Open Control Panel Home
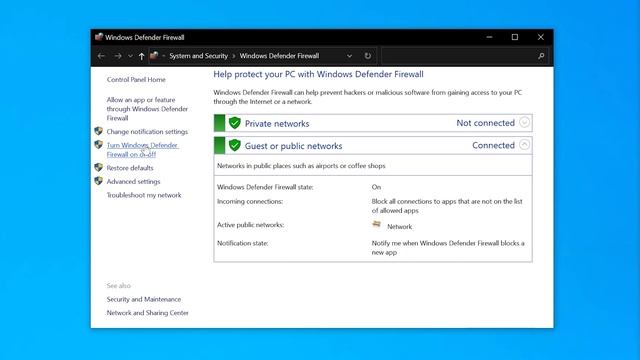Viewport: 640px width, 360px height. (x=136, y=80)
